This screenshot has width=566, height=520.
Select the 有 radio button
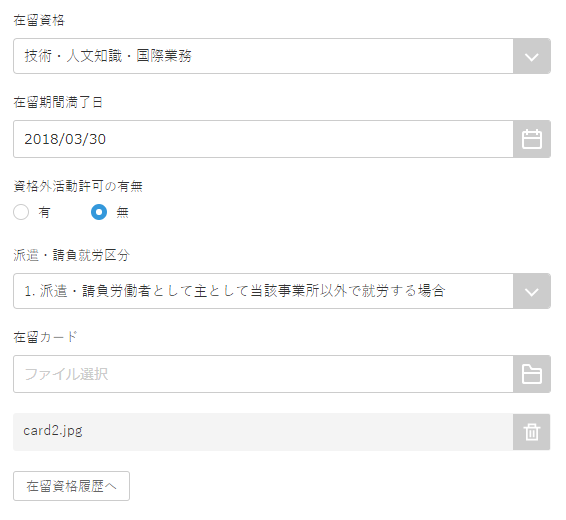click(x=21, y=212)
